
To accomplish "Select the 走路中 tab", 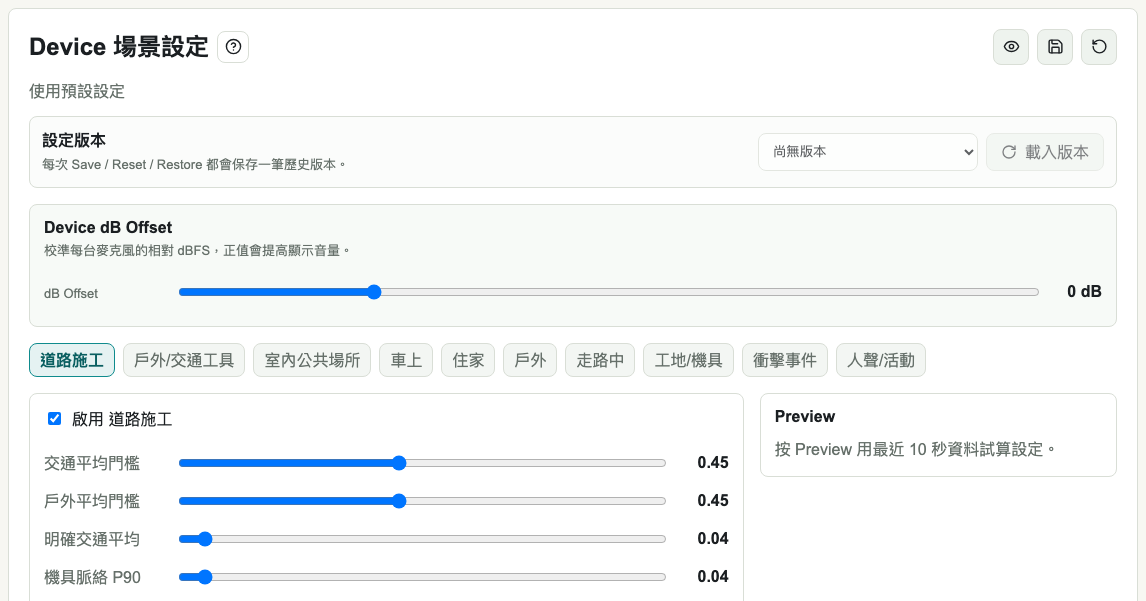I will click(600, 360).
